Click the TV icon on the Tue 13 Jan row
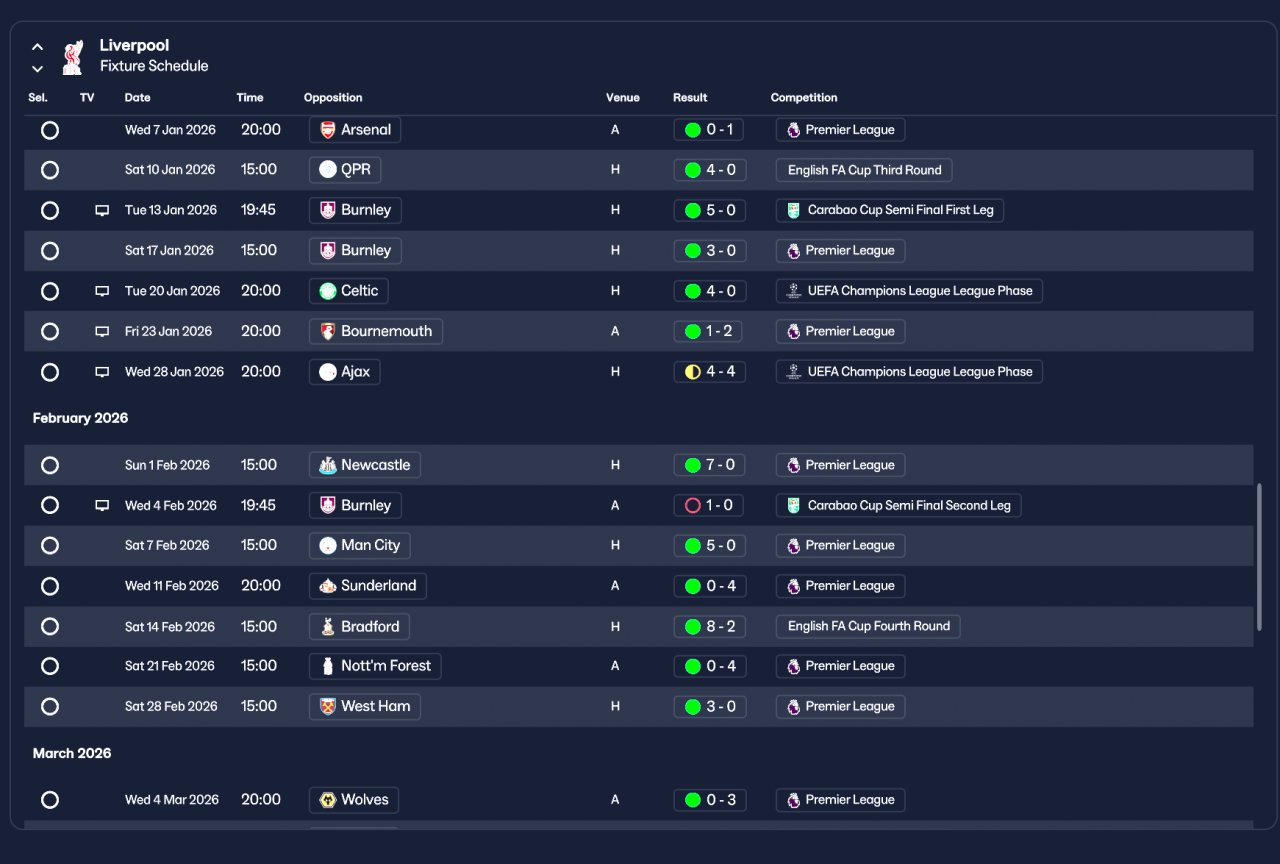This screenshot has width=1280, height=864. pos(102,210)
